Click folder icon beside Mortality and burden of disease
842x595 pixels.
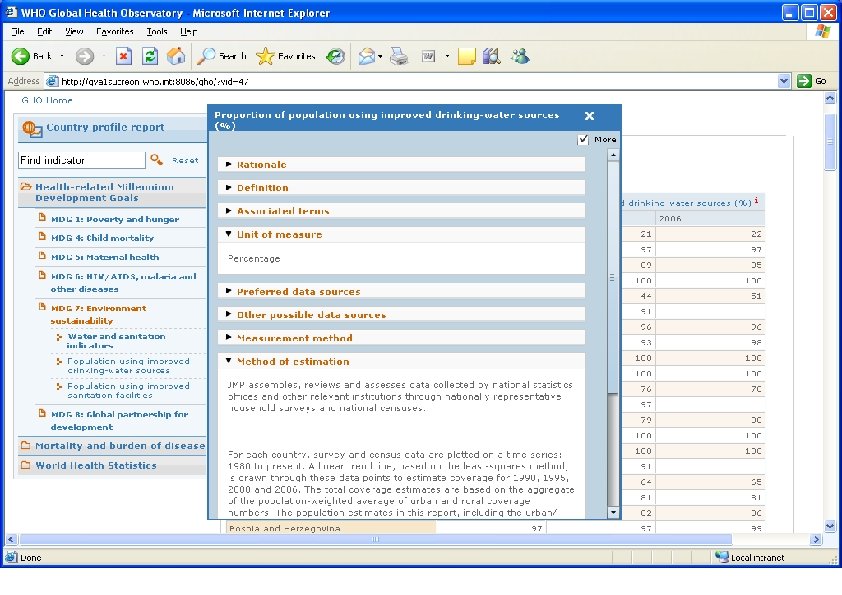point(25,445)
